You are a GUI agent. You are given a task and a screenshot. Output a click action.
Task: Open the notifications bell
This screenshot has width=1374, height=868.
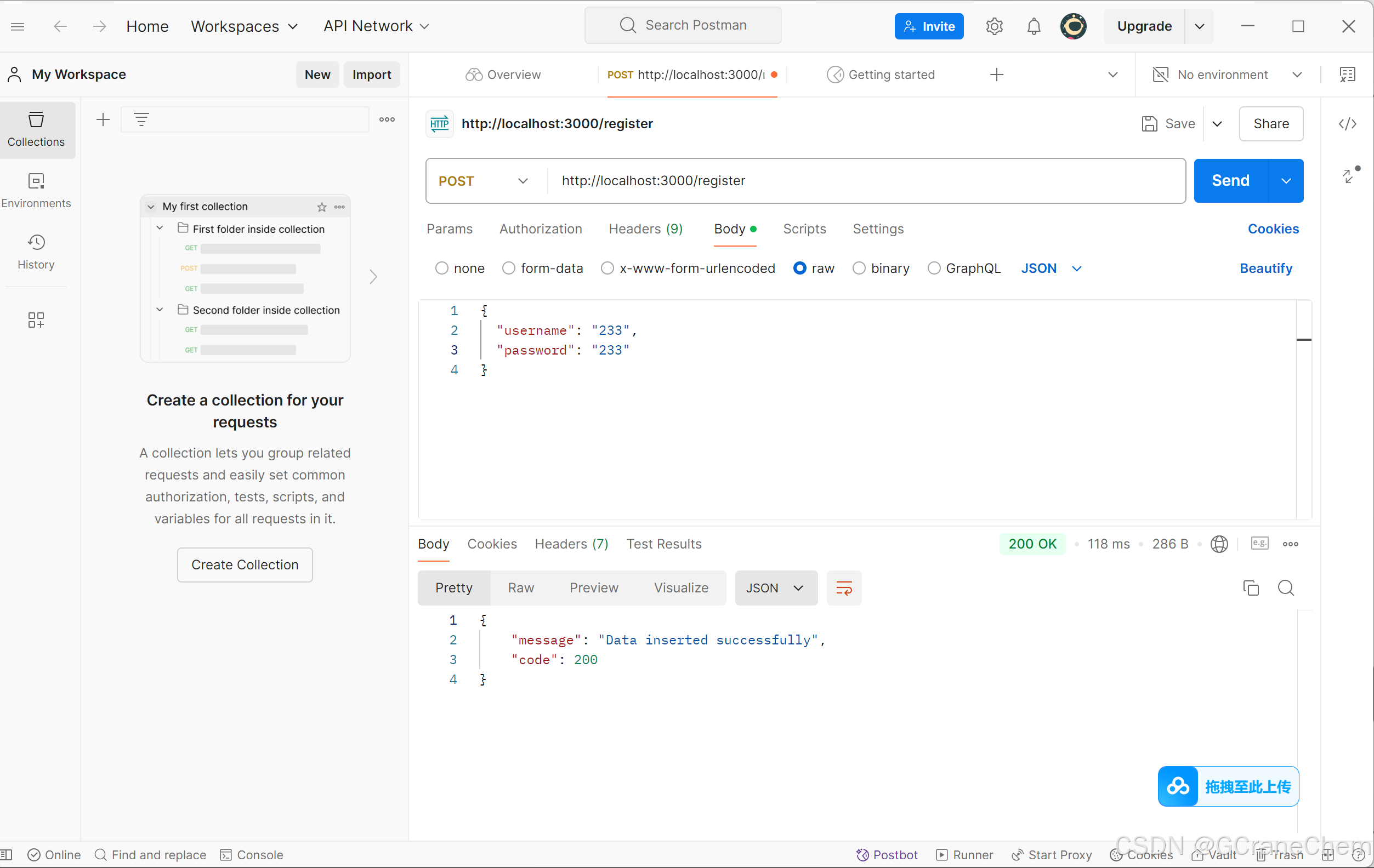(1034, 26)
